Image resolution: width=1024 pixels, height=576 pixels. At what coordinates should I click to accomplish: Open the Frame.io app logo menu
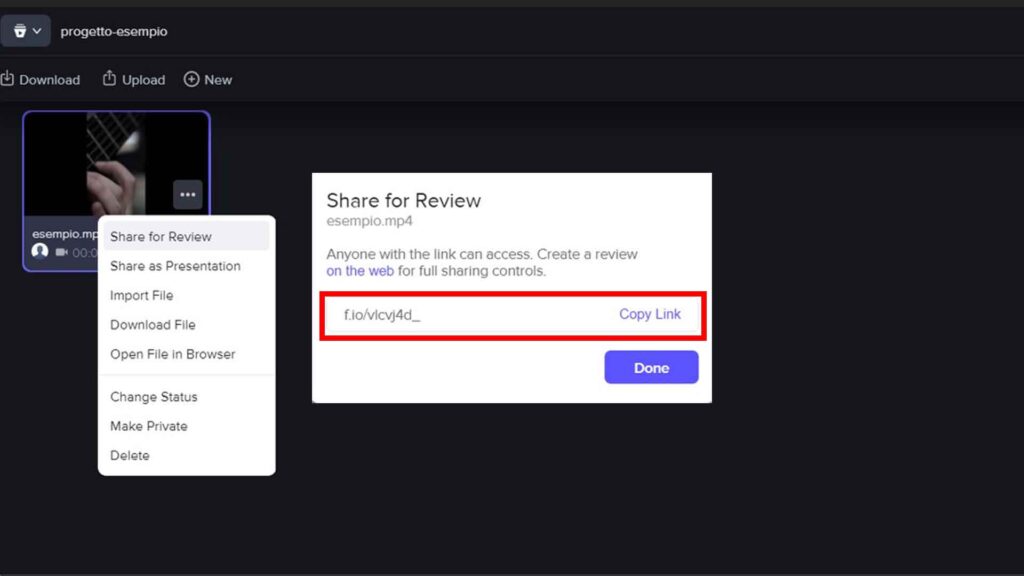(20, 29)
